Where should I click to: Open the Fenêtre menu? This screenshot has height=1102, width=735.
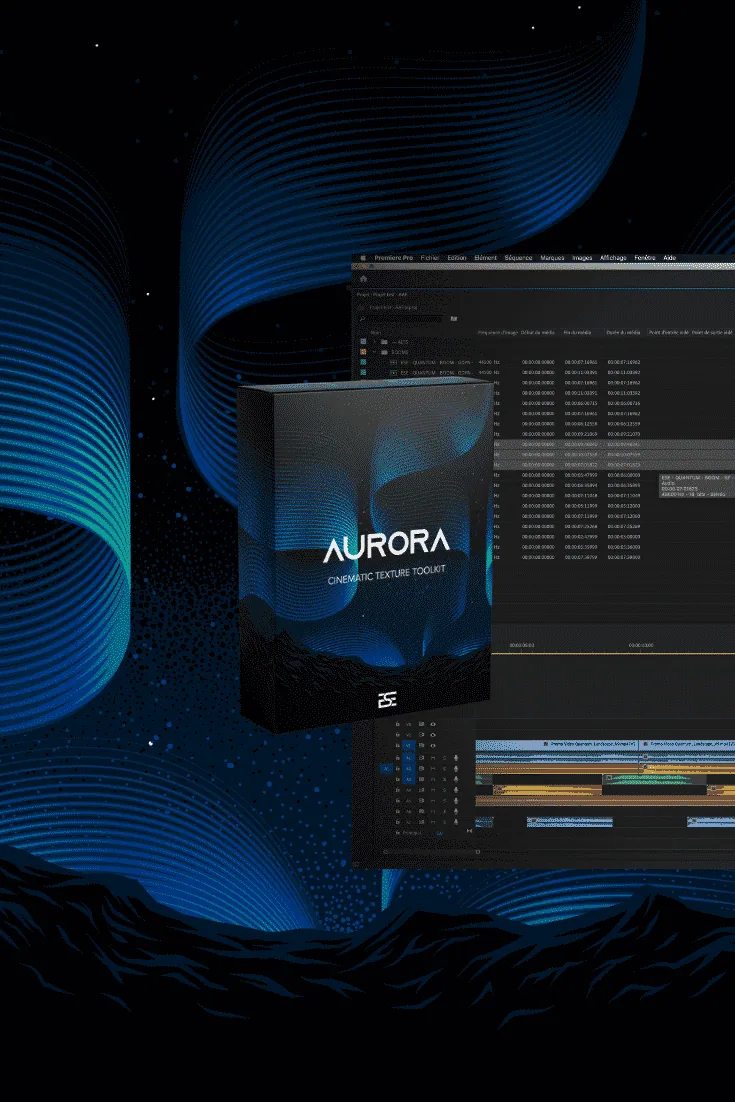click(x=645, y=258)
